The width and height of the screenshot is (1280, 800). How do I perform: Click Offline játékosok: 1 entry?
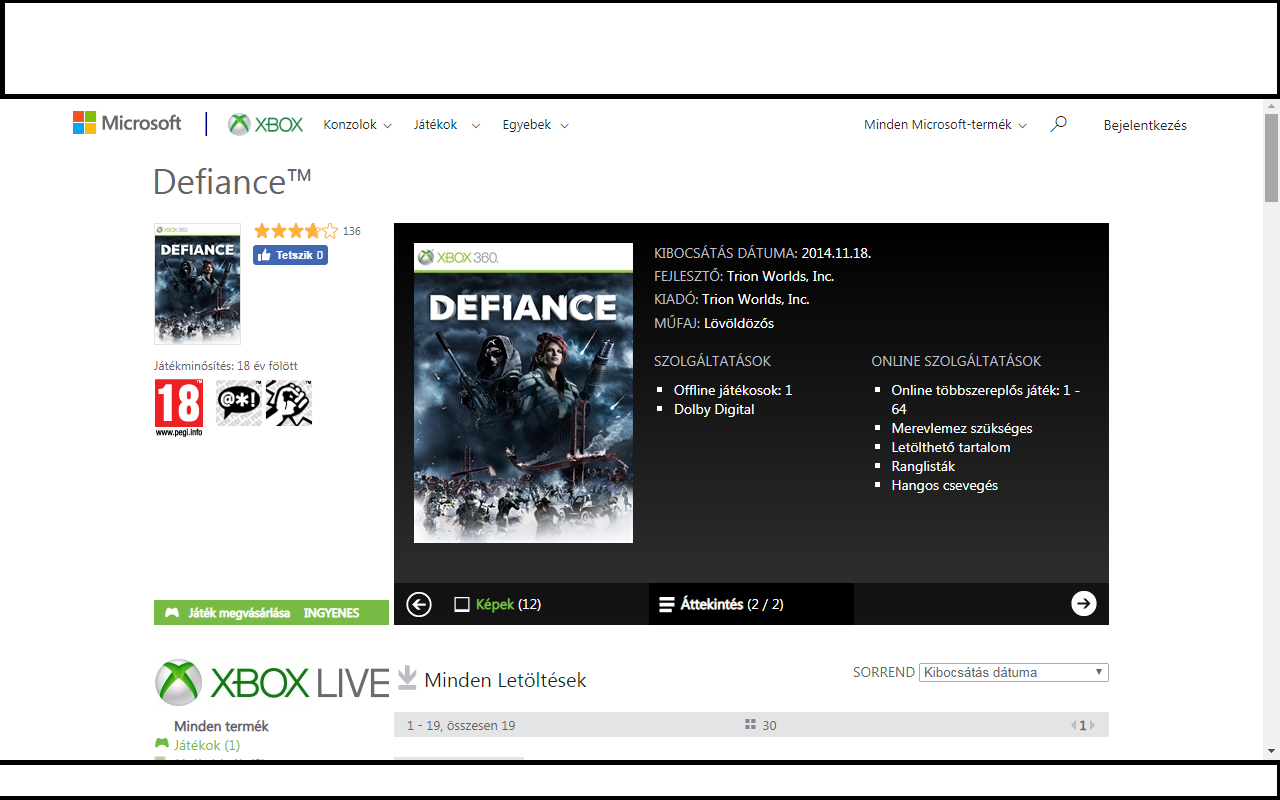point(733,390)
